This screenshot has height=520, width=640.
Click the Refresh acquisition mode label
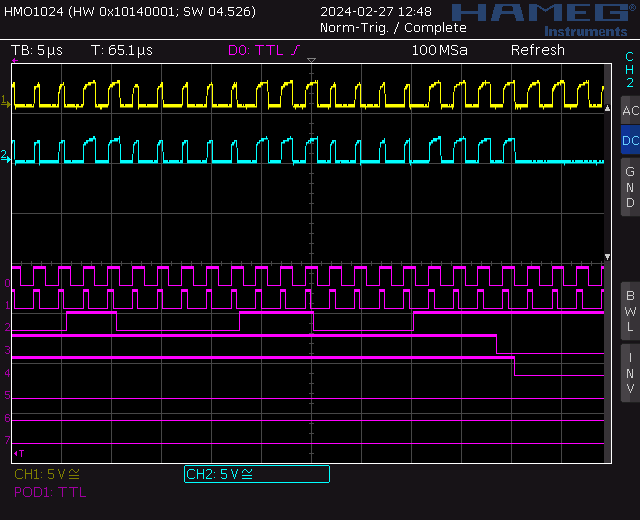tap(537, 50)
